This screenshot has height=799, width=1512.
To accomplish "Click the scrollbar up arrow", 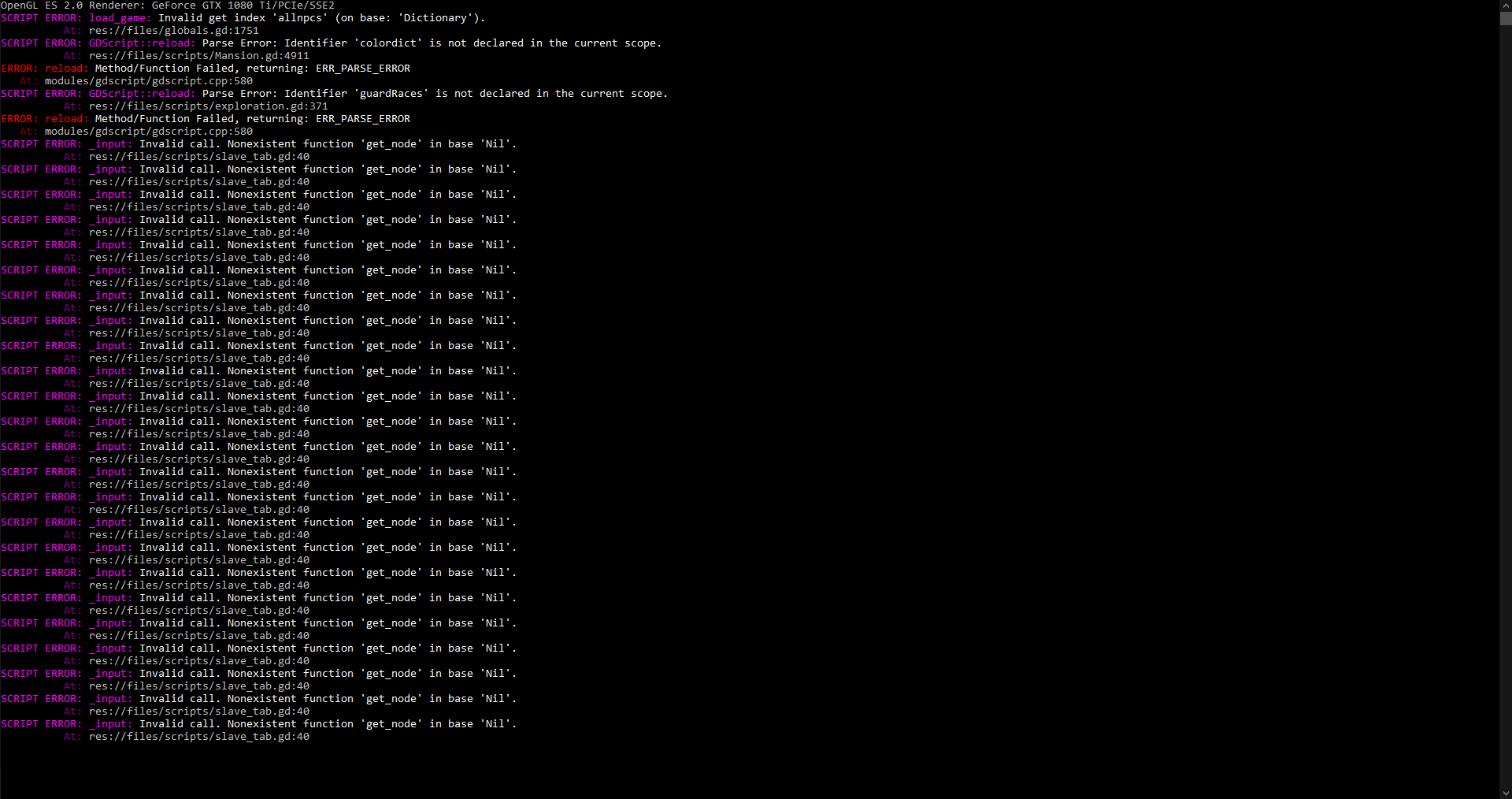I will pos(1505,6).
